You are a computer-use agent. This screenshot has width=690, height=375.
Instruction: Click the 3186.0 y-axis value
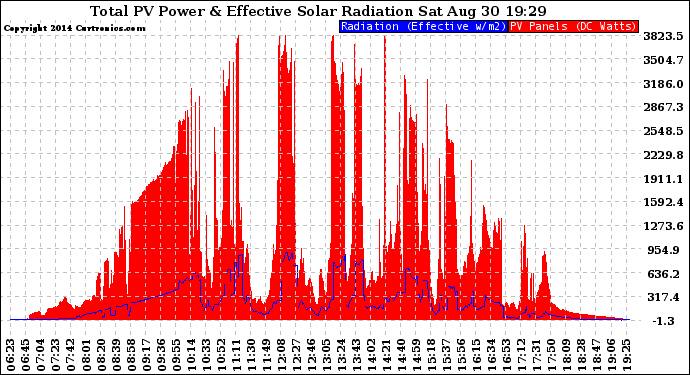pos(663,84)
